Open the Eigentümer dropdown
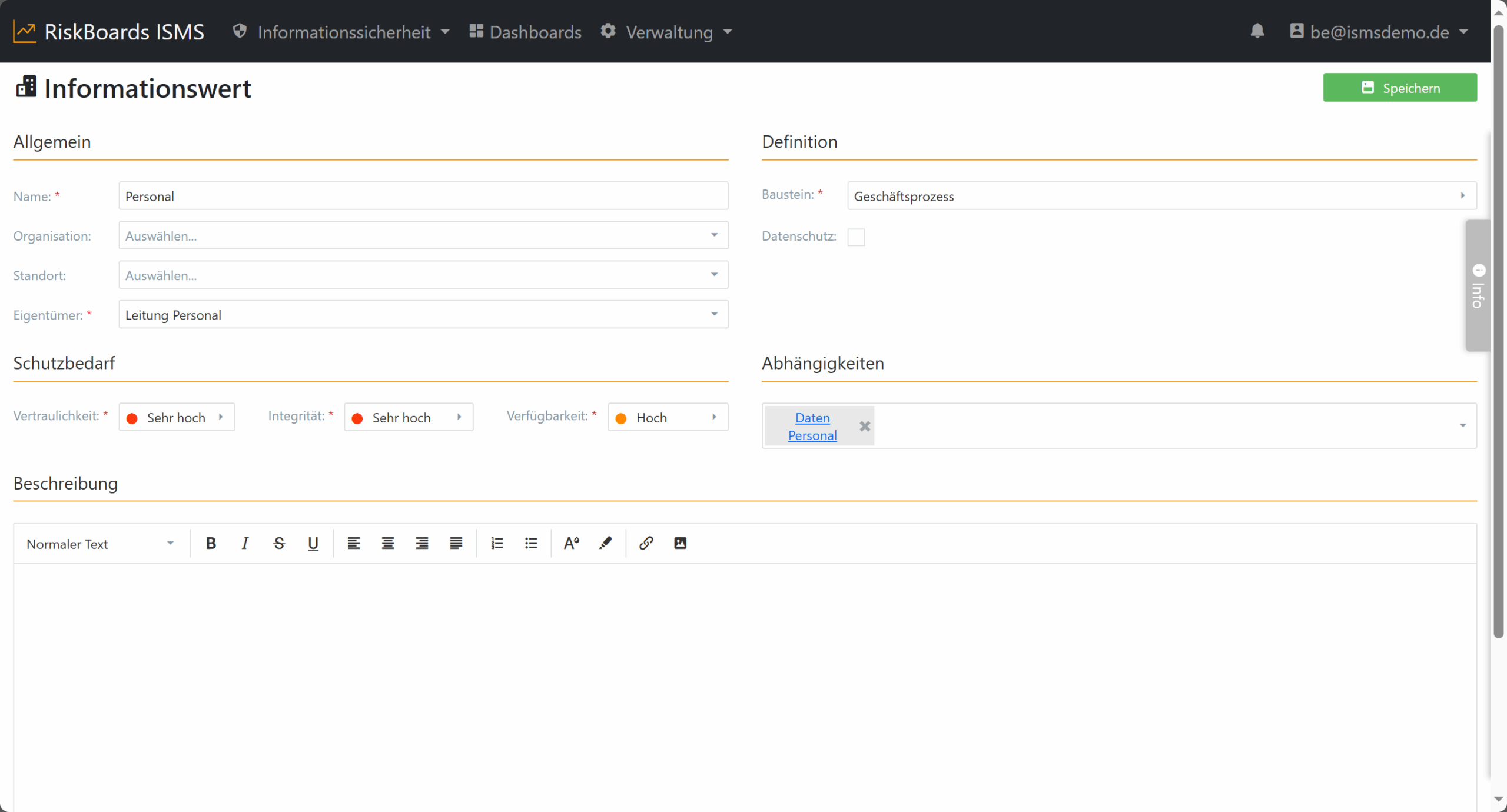The image size is (1507, 812). pos(423,315)
